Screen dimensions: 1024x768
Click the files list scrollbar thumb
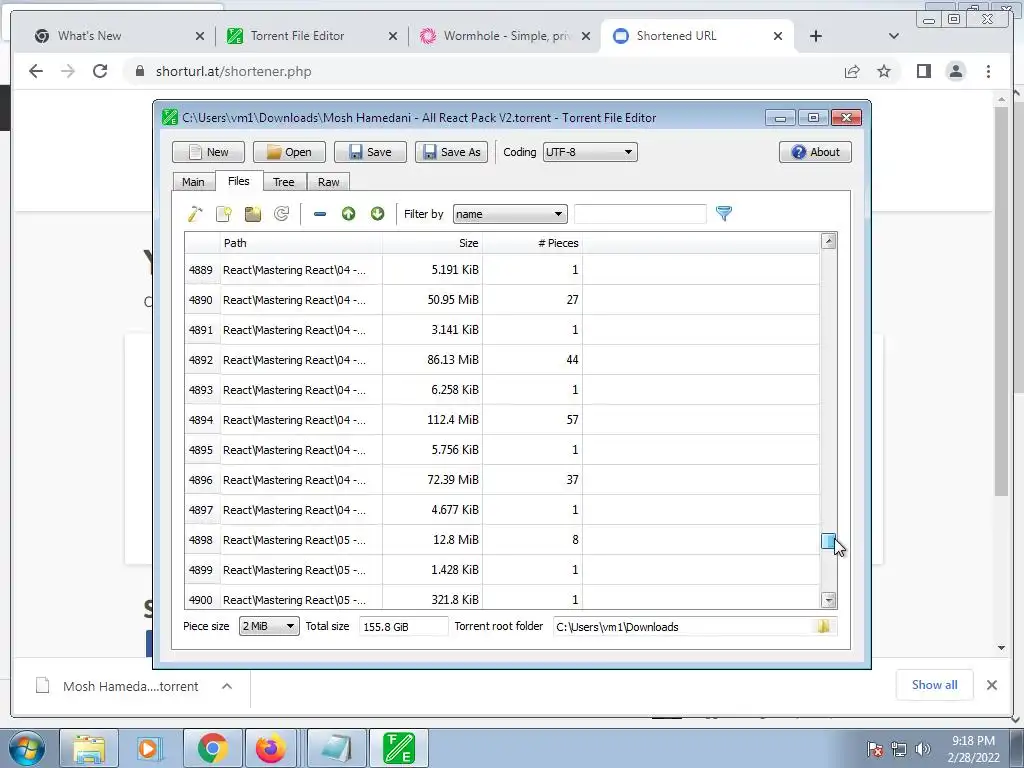click(829, 541)
